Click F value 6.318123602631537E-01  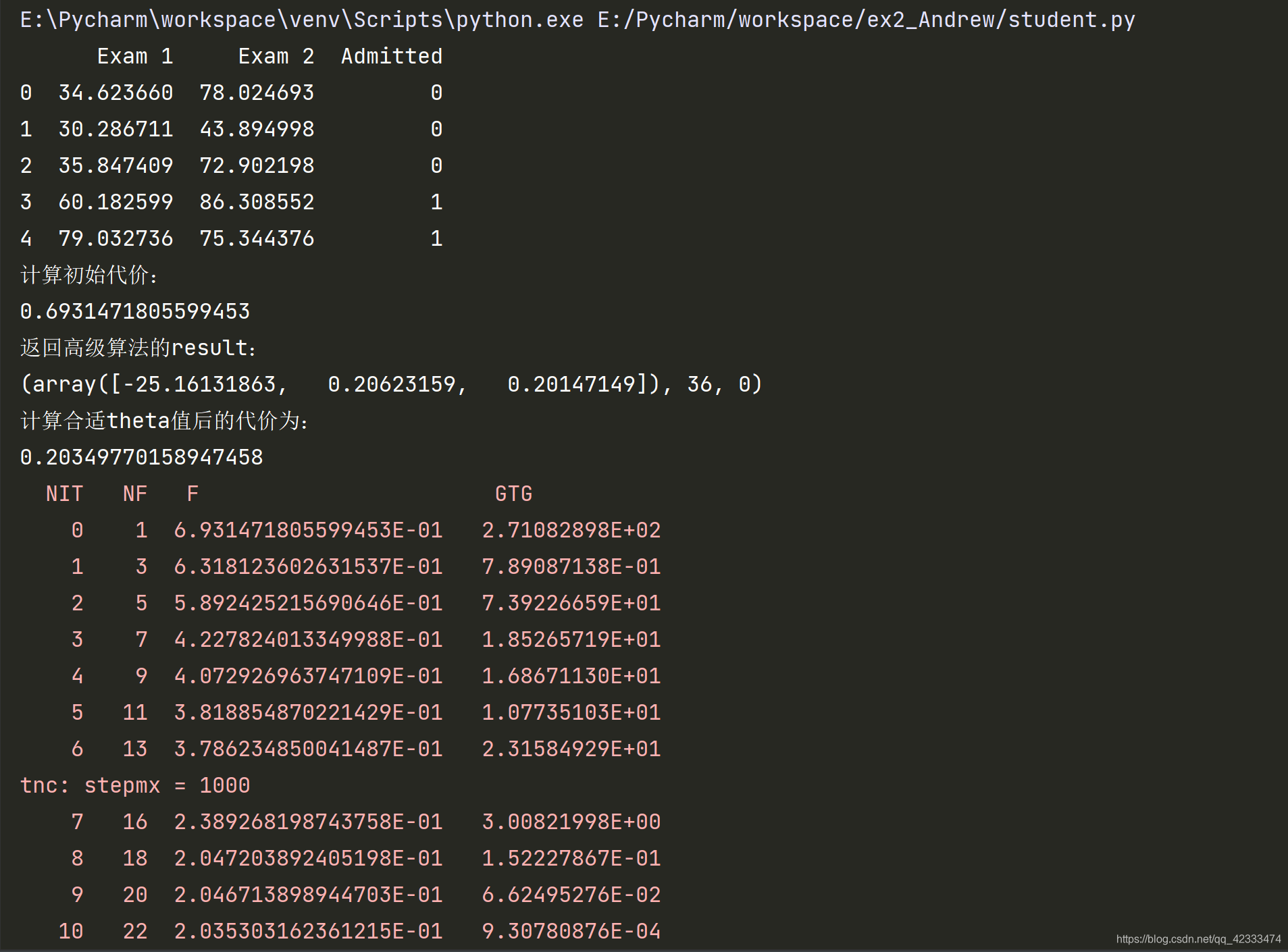[x=309, y=566]
